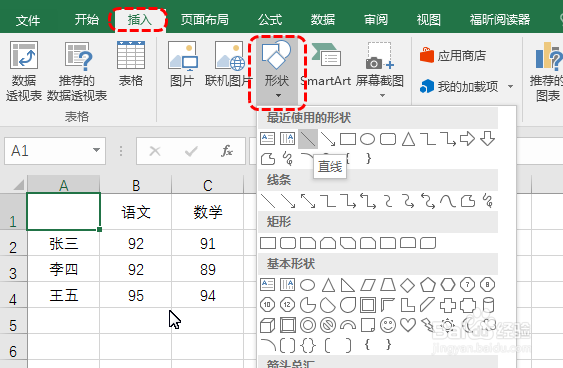Image resolution: width=563 pixels, height=368 pixels.
Task: Expand the My Add-ins dropdown arrow
Action: pyautogui.click(x=510, y=87)
